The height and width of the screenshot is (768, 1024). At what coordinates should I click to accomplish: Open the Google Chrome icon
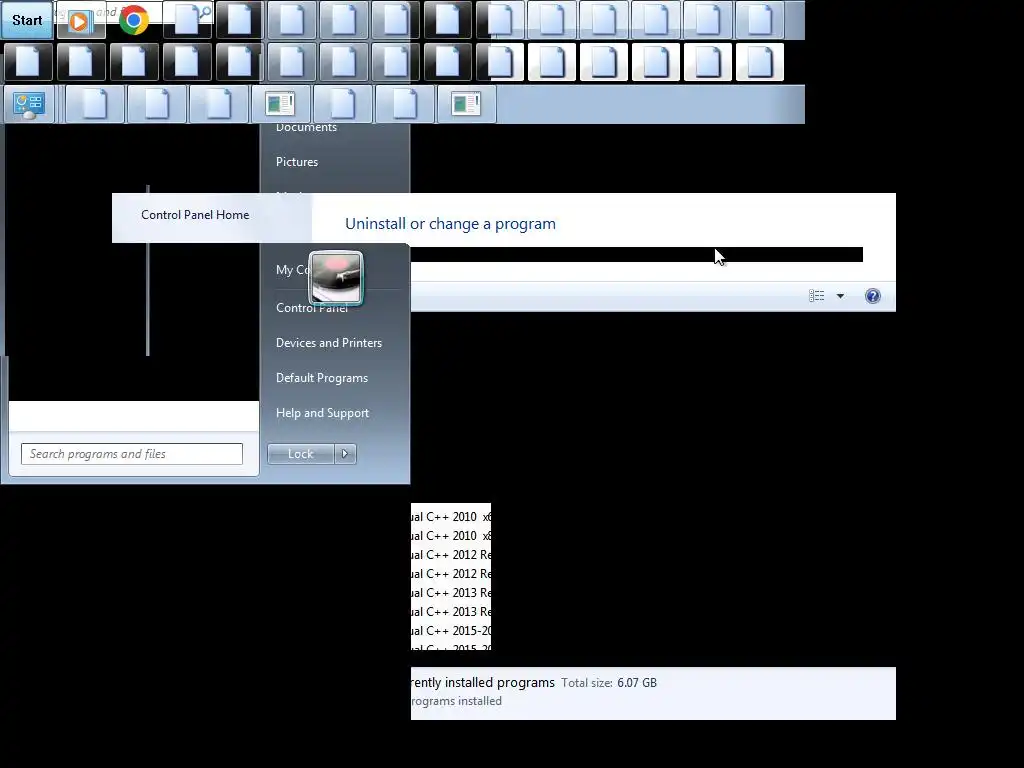point(134,20)
